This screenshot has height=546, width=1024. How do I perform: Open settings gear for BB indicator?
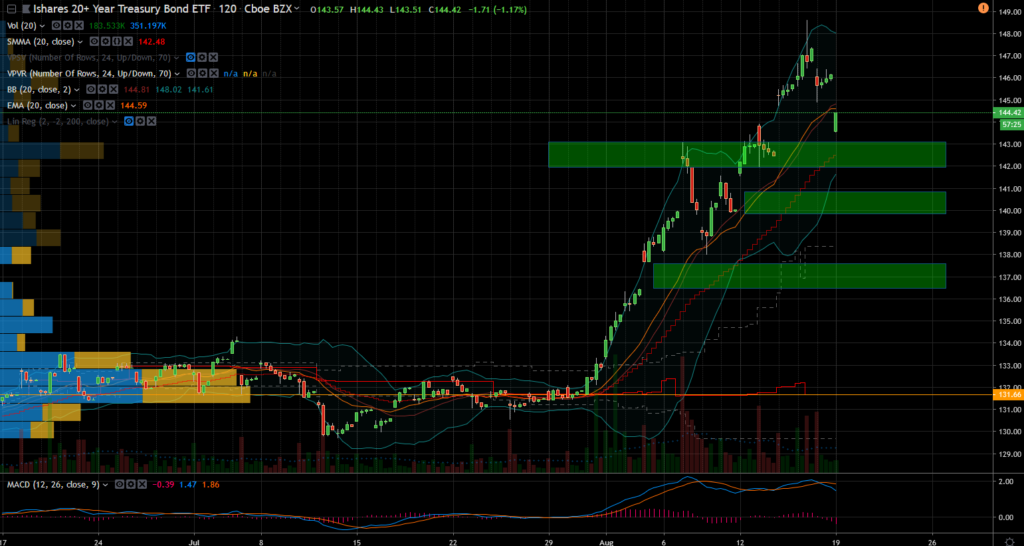click(x=102, y=89)
